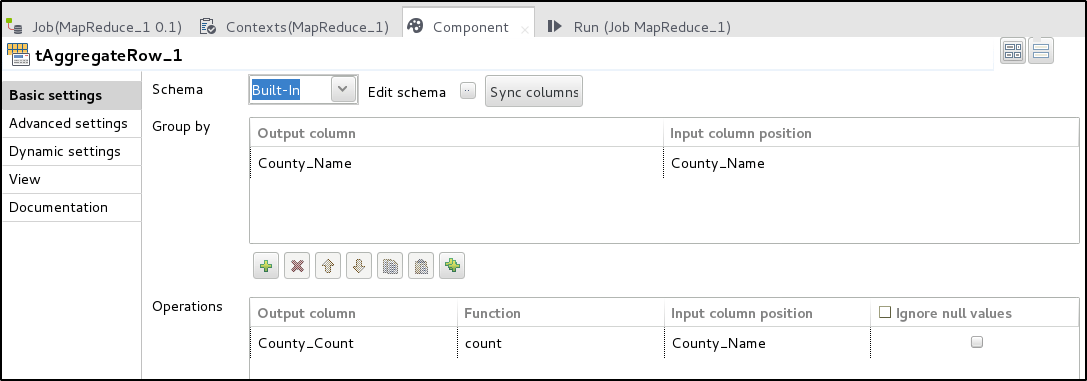Open Basic settings section
This screenshot has height=381, width=1087.
(71, 96)
